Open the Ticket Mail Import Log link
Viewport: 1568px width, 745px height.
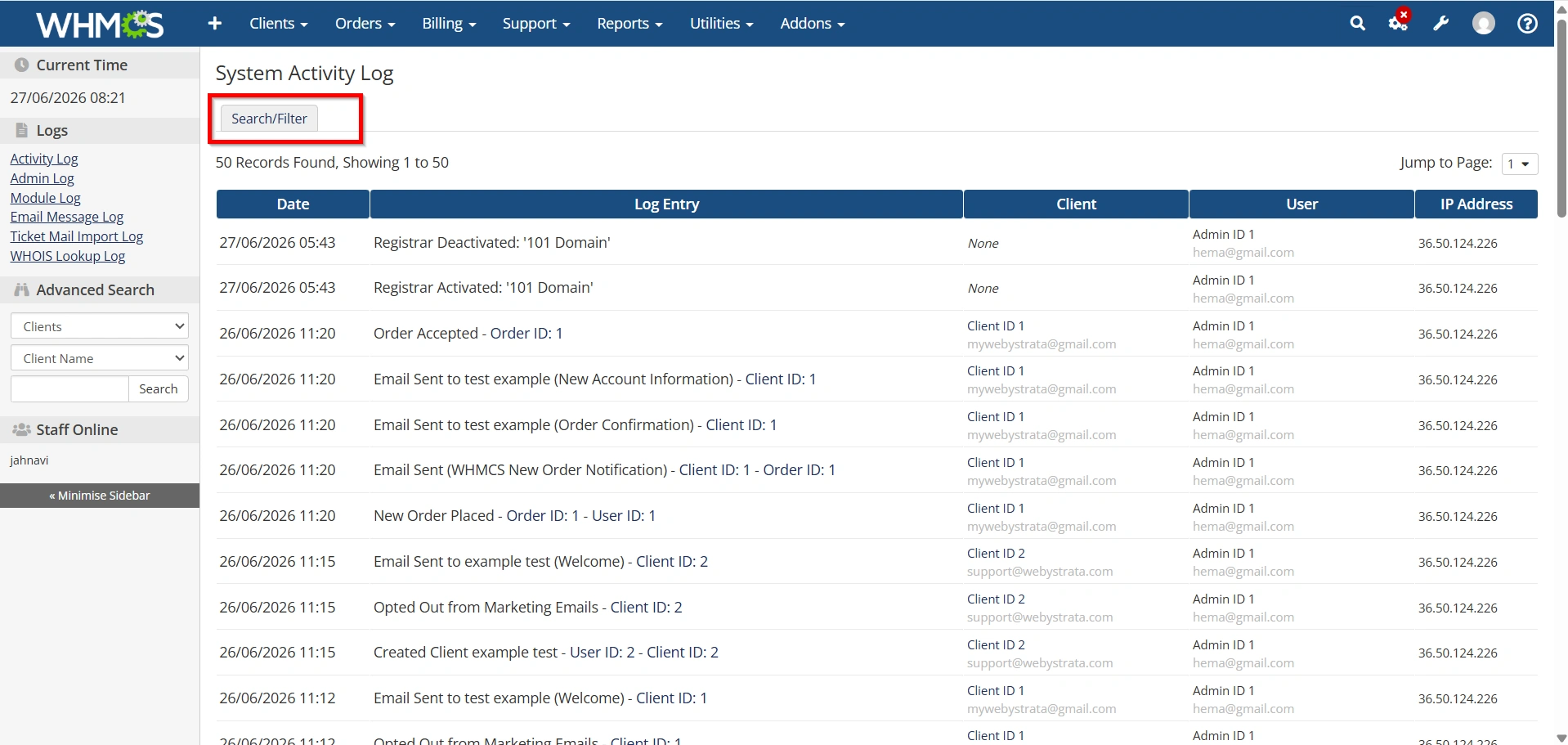[x=77, y=236]
